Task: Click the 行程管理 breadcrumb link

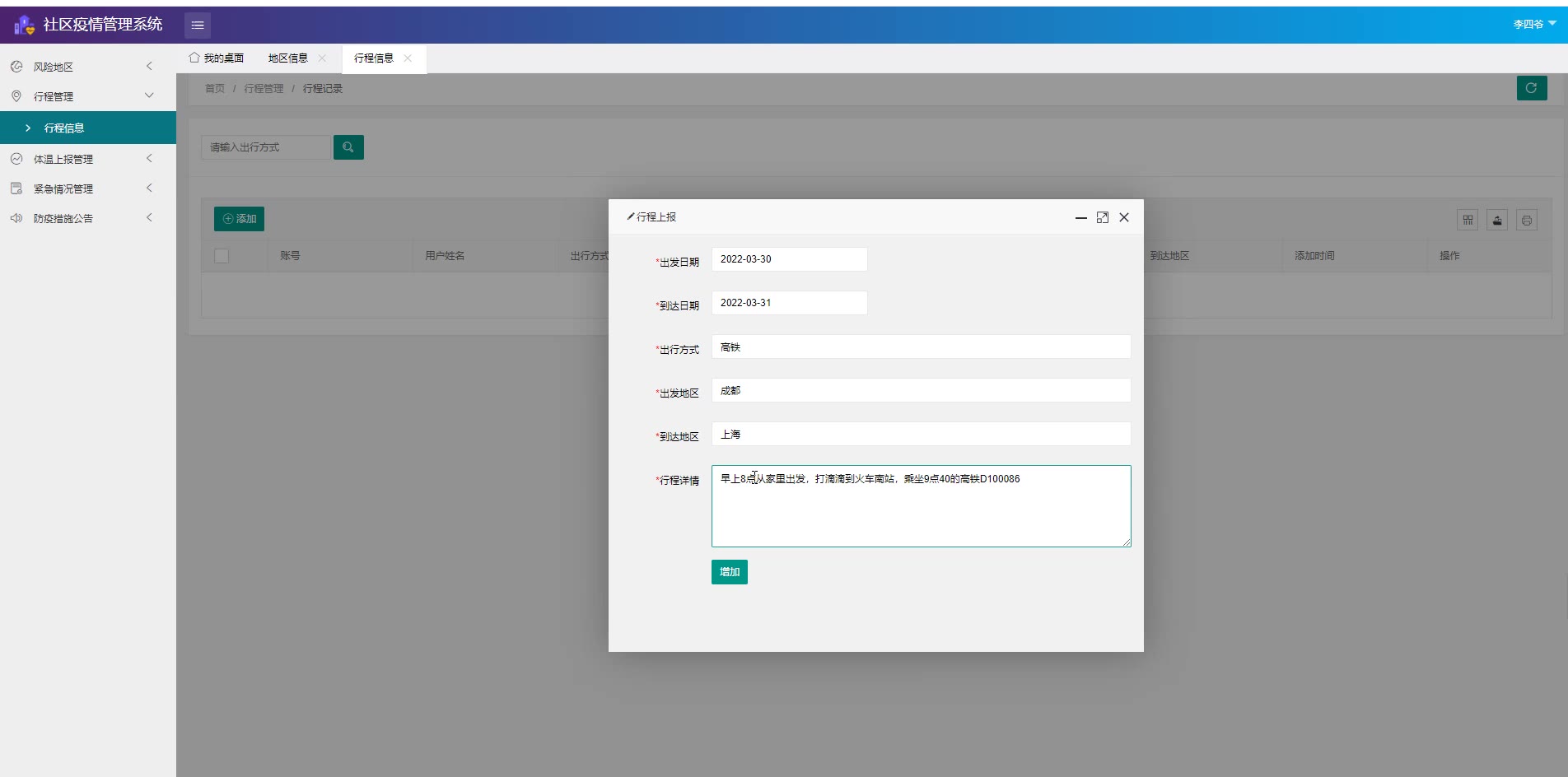Action: point(264,89)
